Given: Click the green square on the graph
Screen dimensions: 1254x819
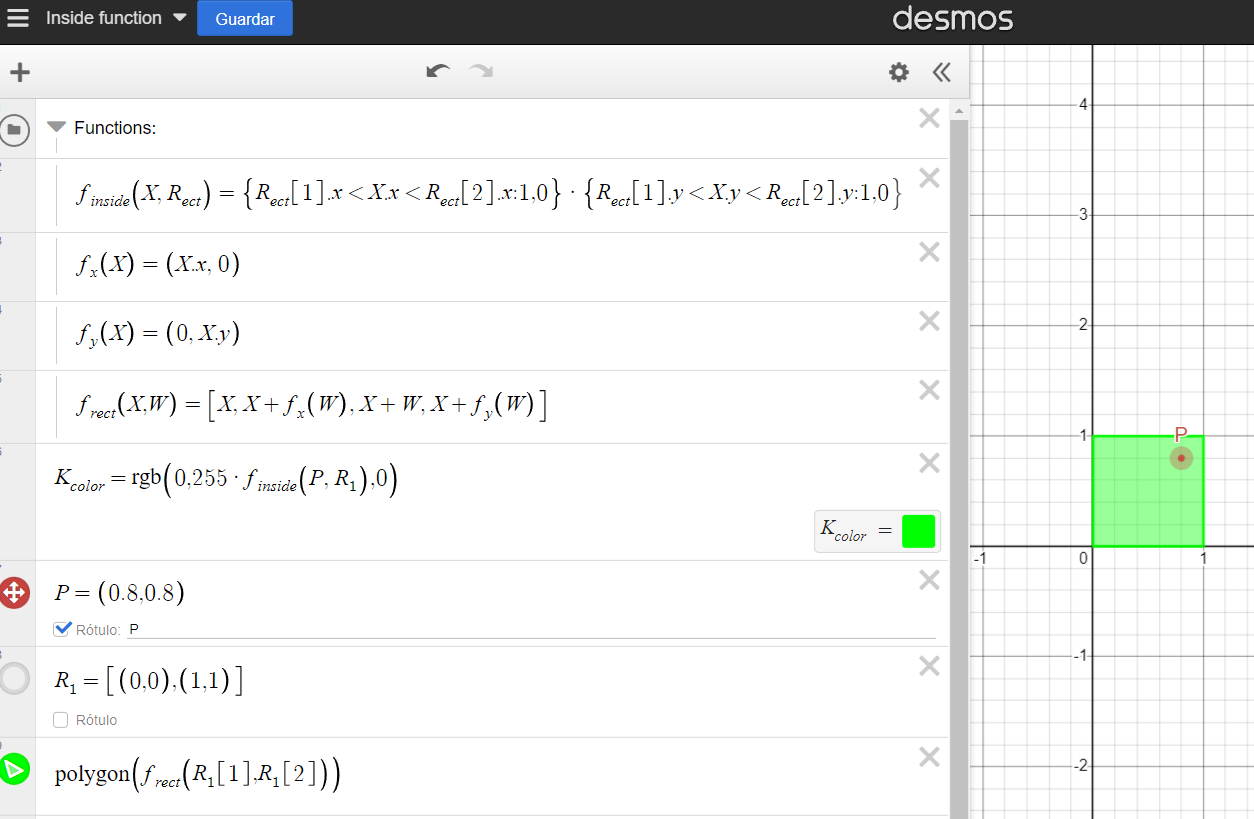Looking at the screenshot, I should pos(1147,491).
